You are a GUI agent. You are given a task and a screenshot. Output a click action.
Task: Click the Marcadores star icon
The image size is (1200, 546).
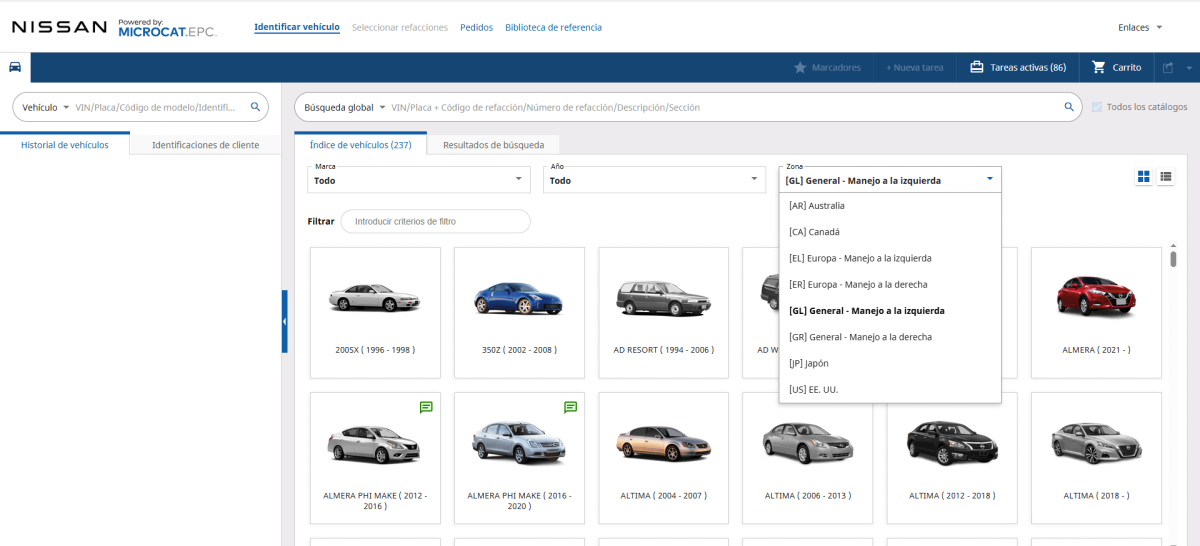(800, 67)
